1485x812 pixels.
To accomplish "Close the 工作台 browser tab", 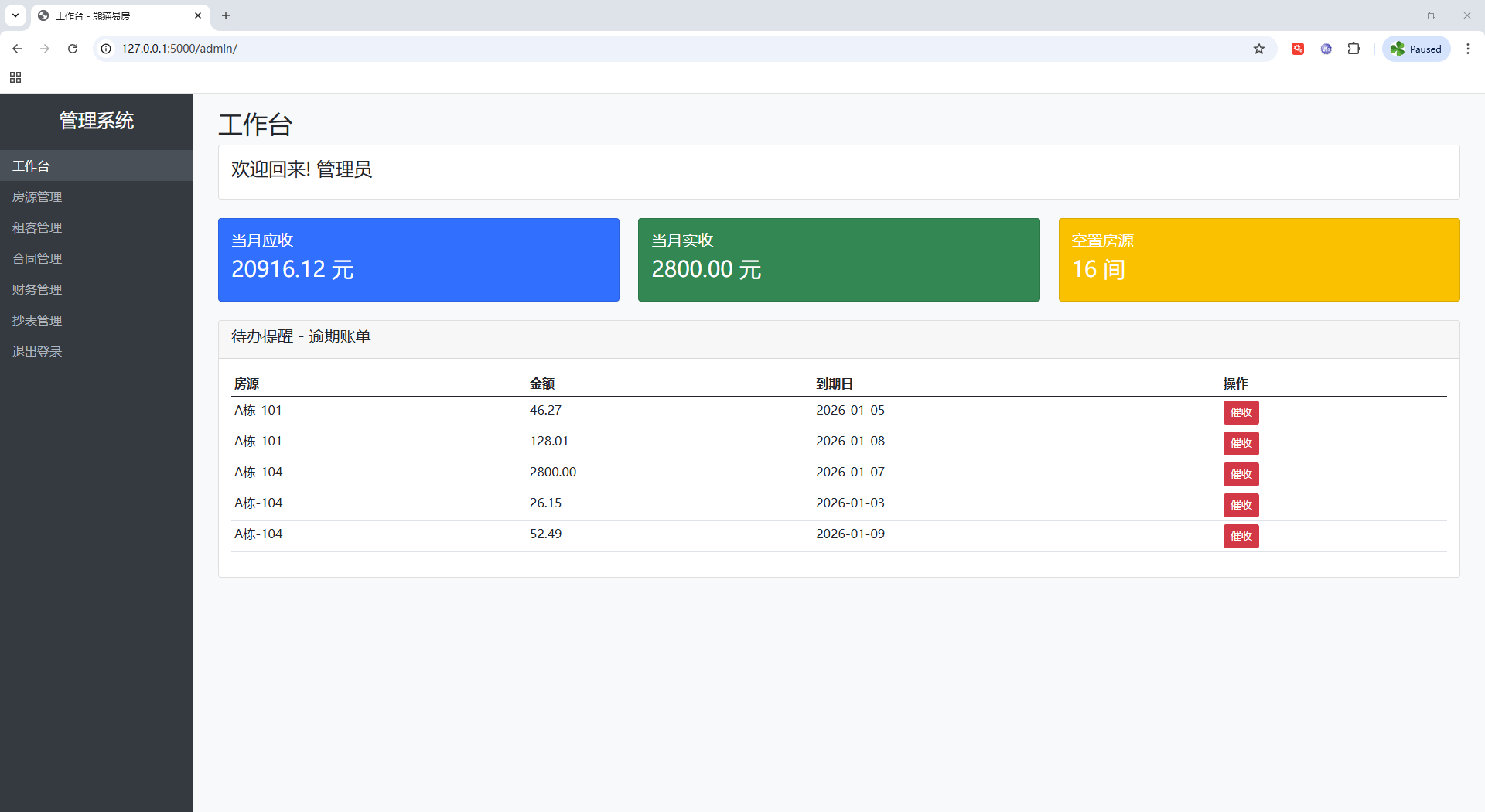I will pyautogui.click(x=198, y=15).
